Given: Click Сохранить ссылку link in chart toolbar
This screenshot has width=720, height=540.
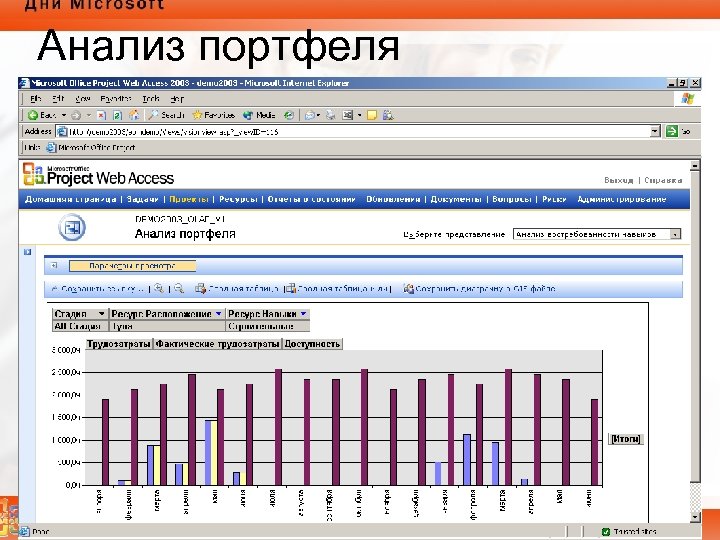Looking at the screenshot, I should (98, 289).
